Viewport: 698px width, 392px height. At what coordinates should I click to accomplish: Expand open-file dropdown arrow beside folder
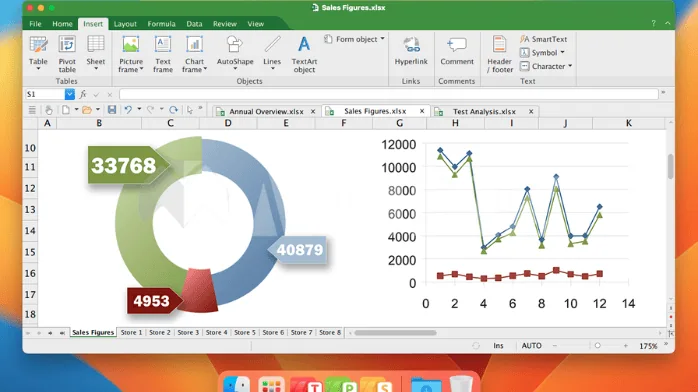(x=98, y=109)
